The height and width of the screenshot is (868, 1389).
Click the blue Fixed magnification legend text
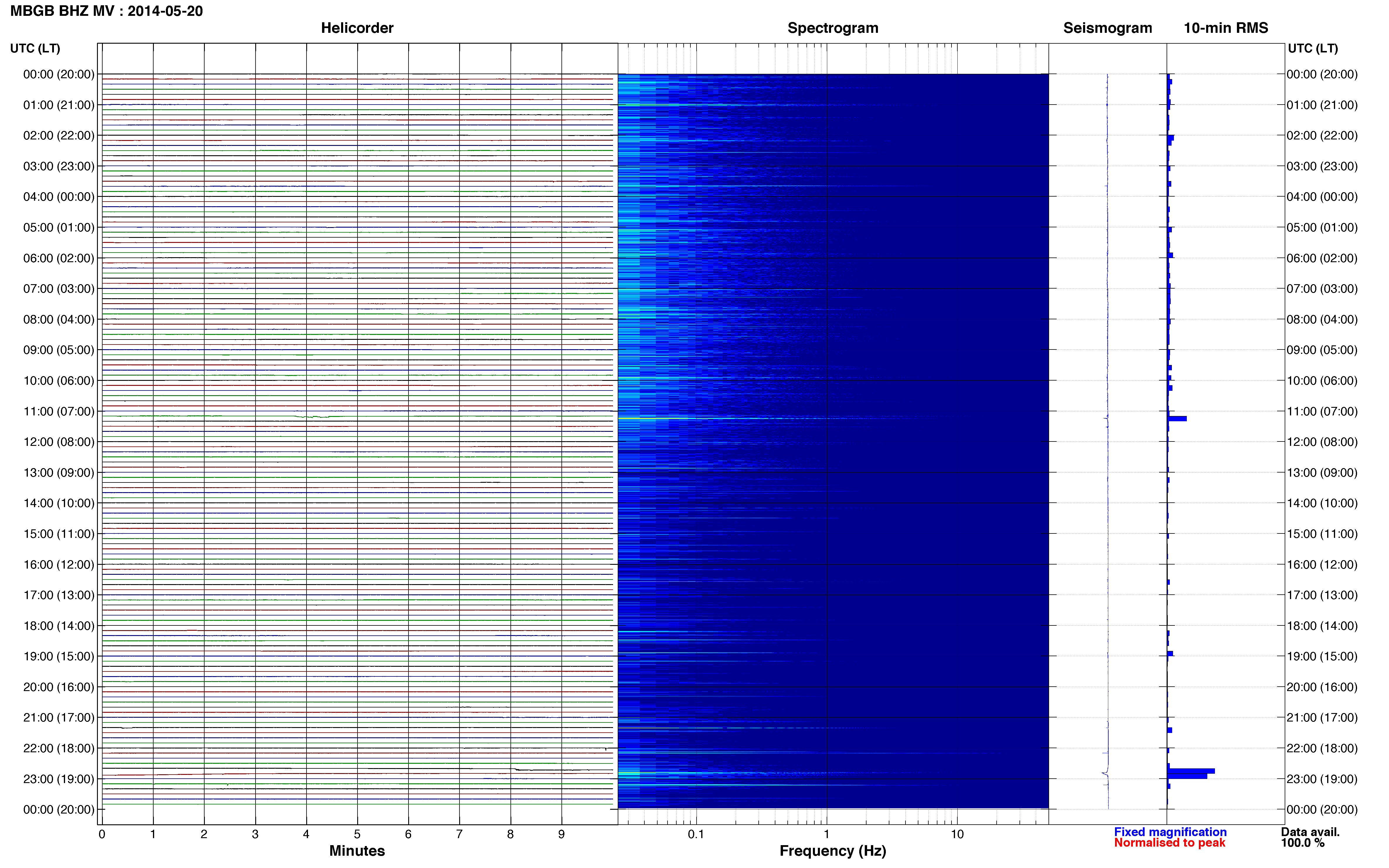pos(1170,832)
